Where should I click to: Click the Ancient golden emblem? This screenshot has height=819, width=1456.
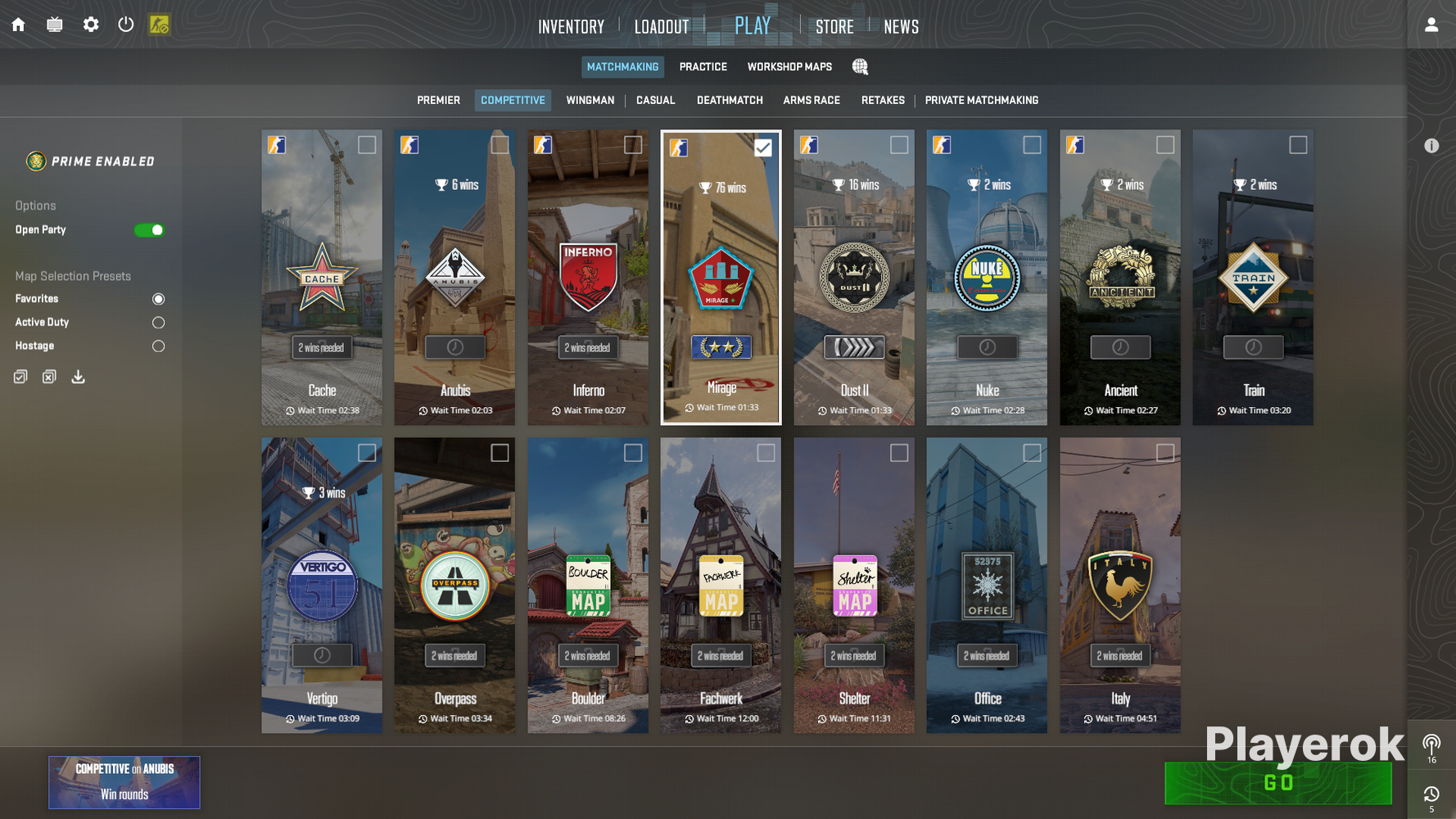(1120, 277)
